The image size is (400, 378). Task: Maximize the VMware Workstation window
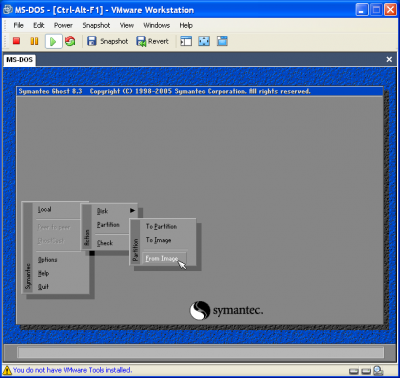click(376, 10)
